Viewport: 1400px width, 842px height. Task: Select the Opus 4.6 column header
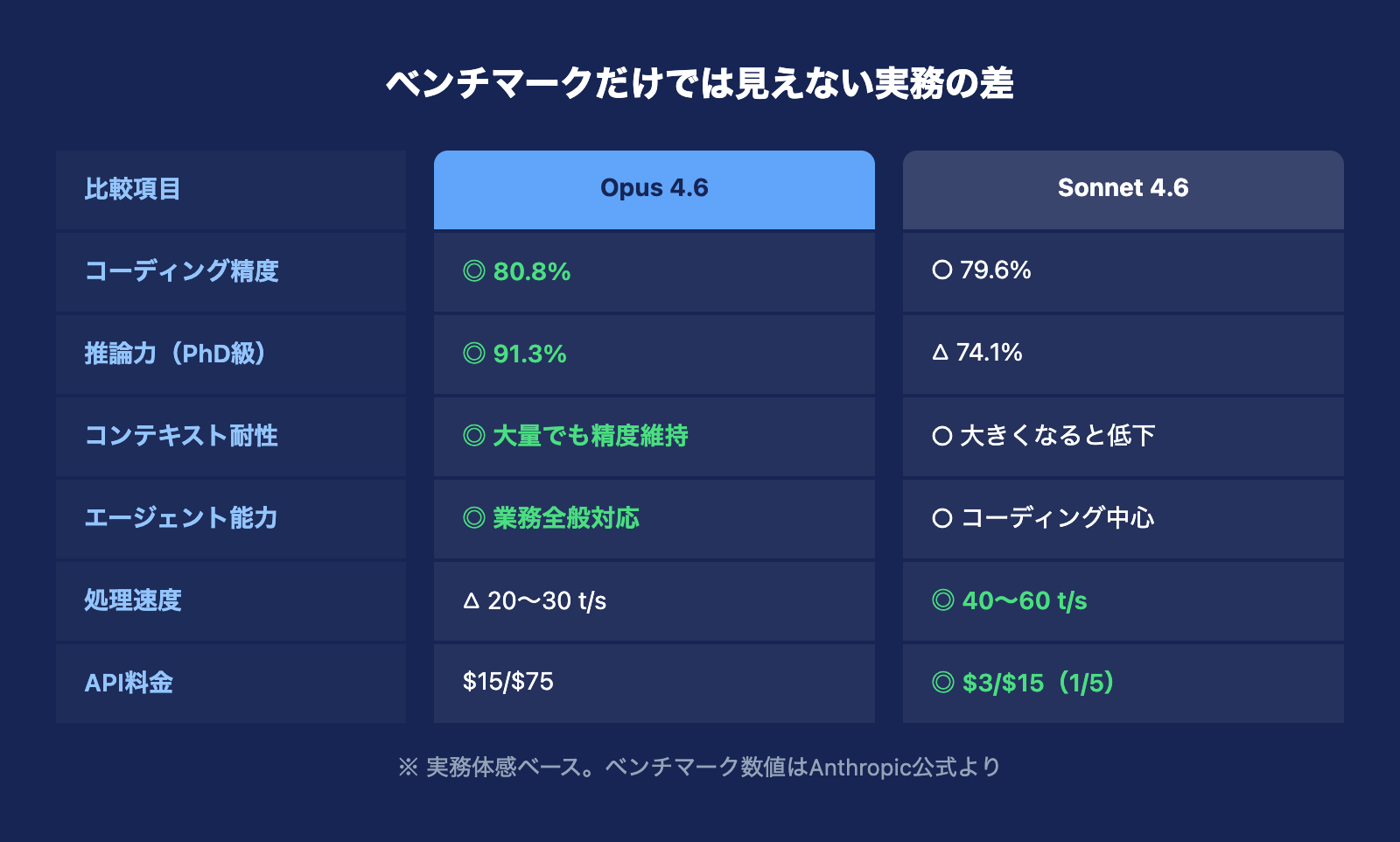click(654, 188)
